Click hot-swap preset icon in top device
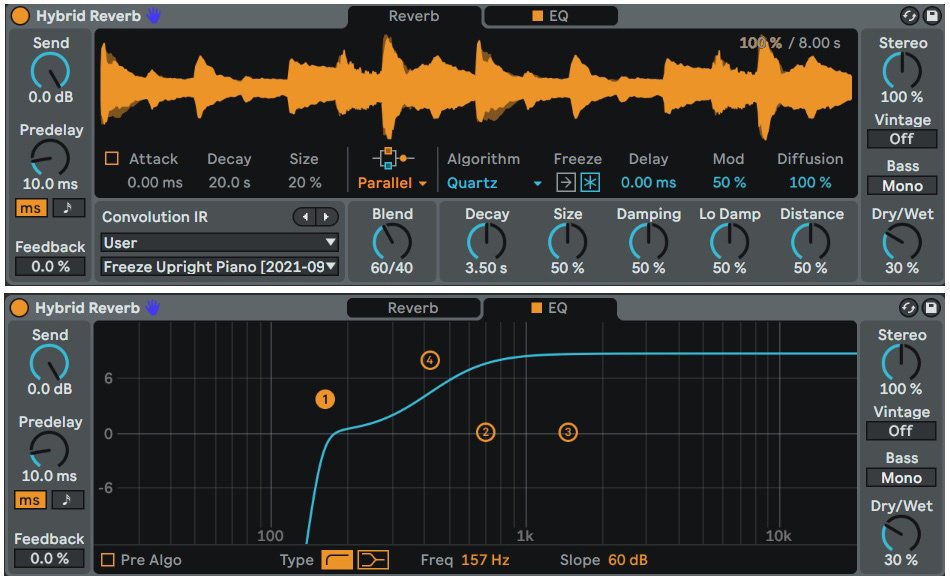Viewport: 950px width, 580px height. (x=909, y=16)
